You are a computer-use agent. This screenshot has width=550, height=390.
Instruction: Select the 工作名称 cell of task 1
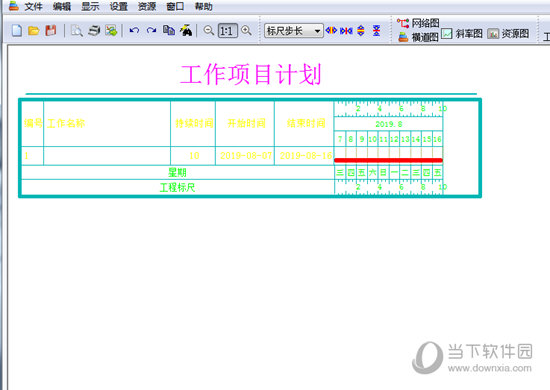coord(107,156)
